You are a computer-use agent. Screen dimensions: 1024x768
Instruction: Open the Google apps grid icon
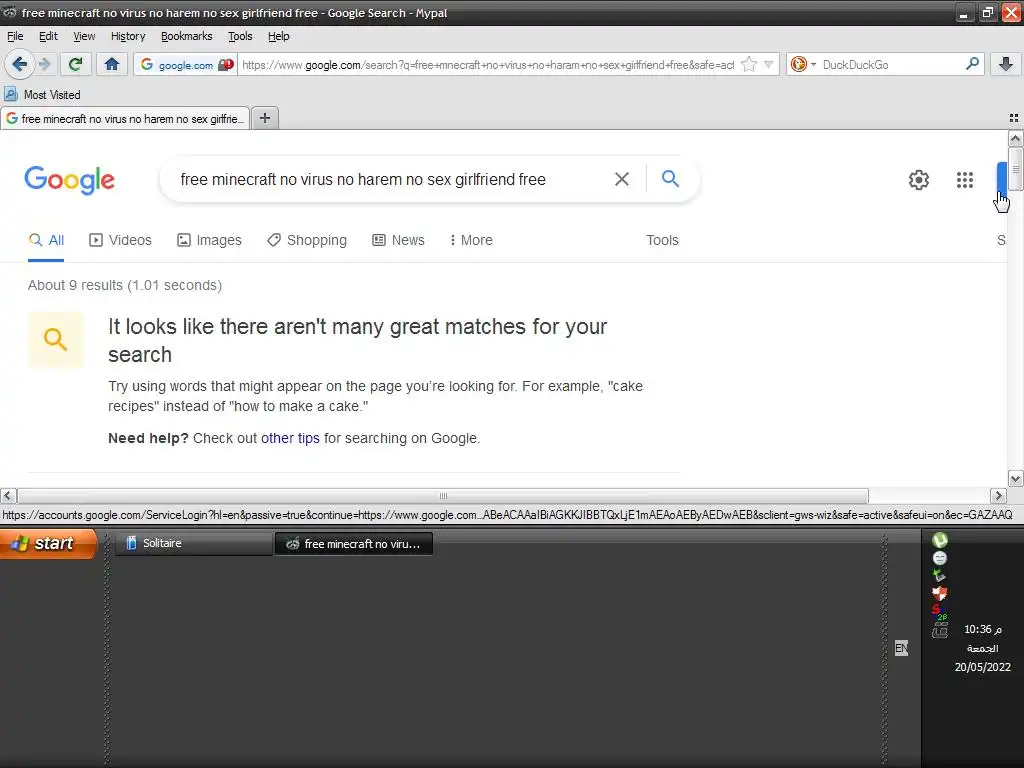(965, 180)
